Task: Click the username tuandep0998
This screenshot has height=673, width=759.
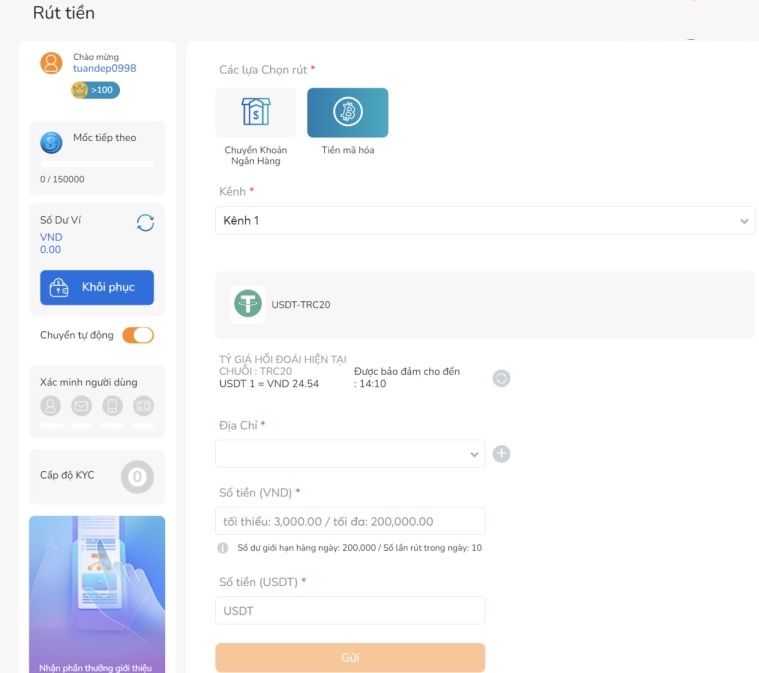Action: tap(105, 69)
